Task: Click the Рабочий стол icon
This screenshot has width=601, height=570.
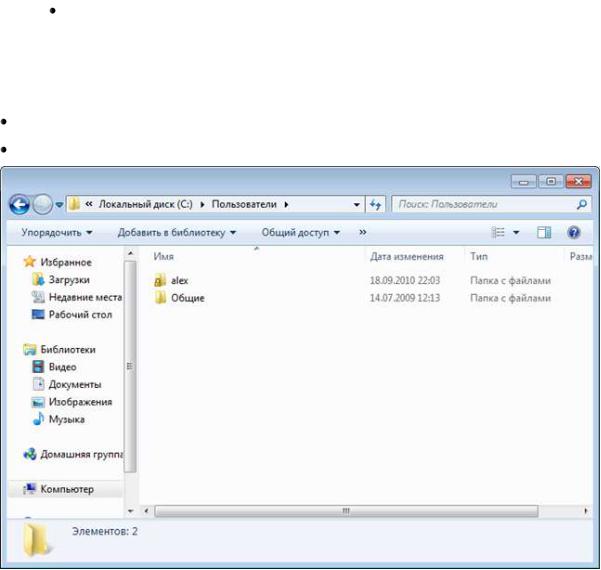Action: click(x=38, y=314)
